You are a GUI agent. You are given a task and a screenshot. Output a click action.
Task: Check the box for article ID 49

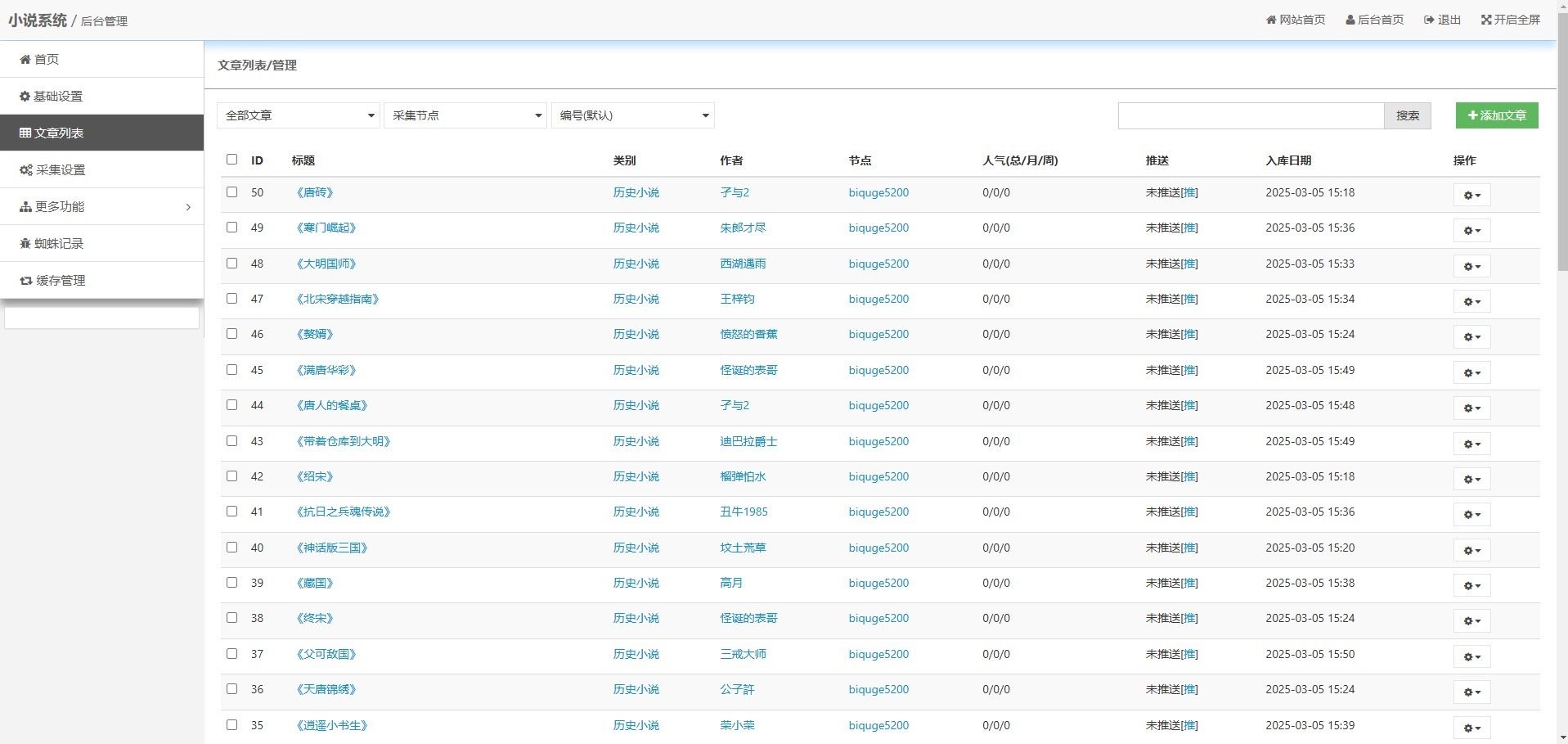[x=231, y=228]
